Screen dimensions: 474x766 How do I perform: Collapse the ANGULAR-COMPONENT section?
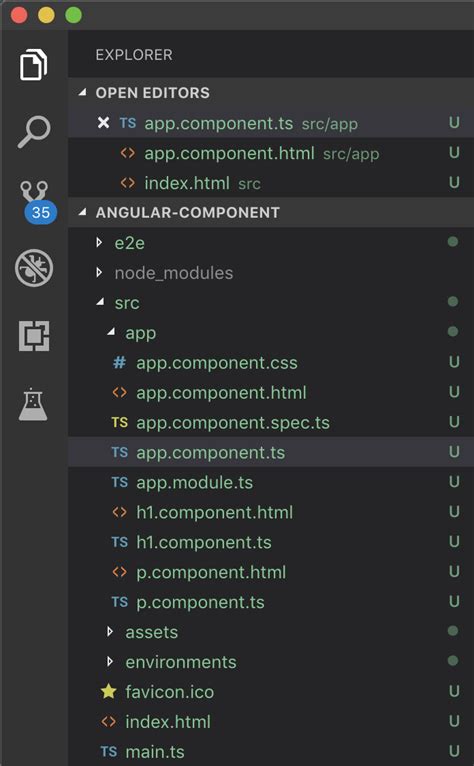pos(83,212)
